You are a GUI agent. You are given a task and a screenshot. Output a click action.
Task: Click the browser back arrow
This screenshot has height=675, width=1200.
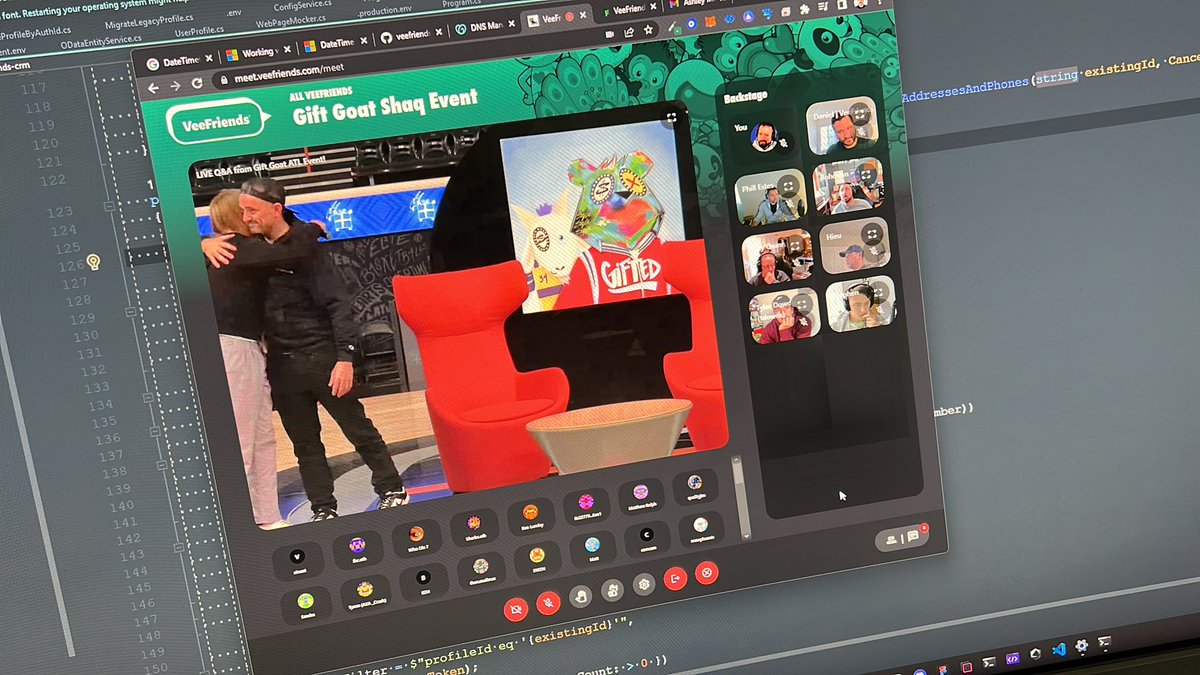point(153,87)
